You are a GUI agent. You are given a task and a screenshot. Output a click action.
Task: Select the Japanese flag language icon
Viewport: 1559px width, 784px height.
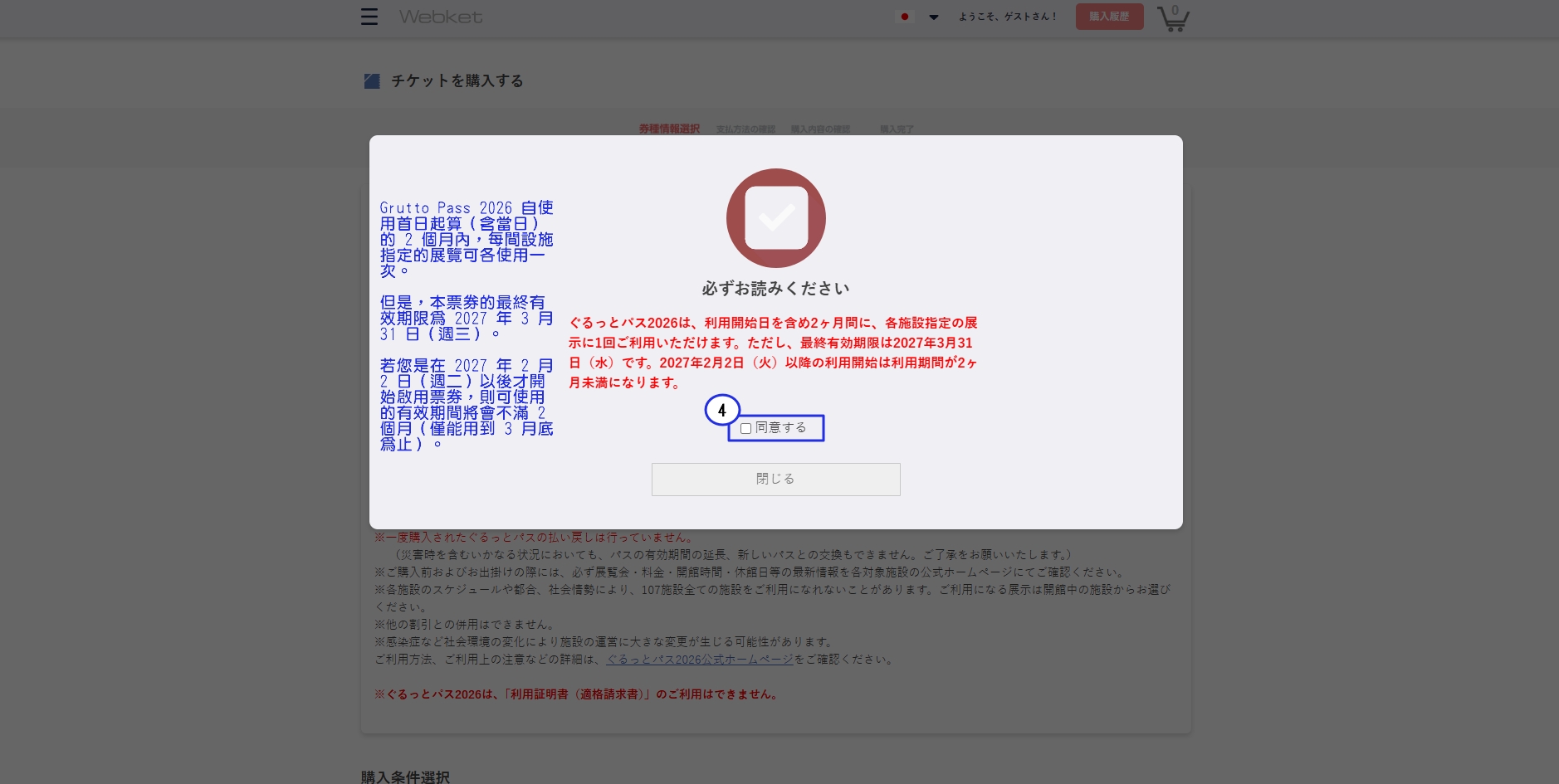tap(905, 17)
